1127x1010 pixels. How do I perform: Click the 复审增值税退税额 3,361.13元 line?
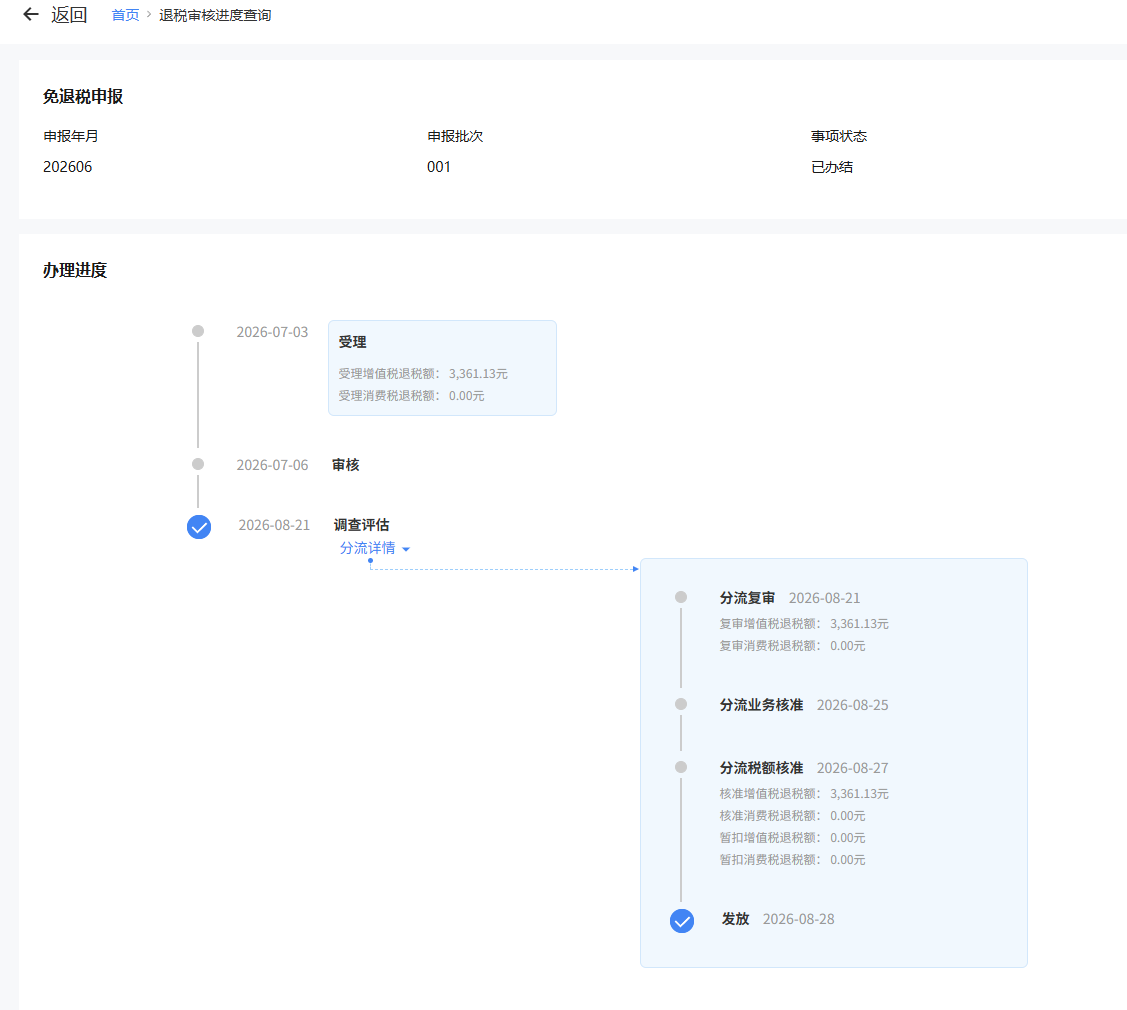point(804,624)
